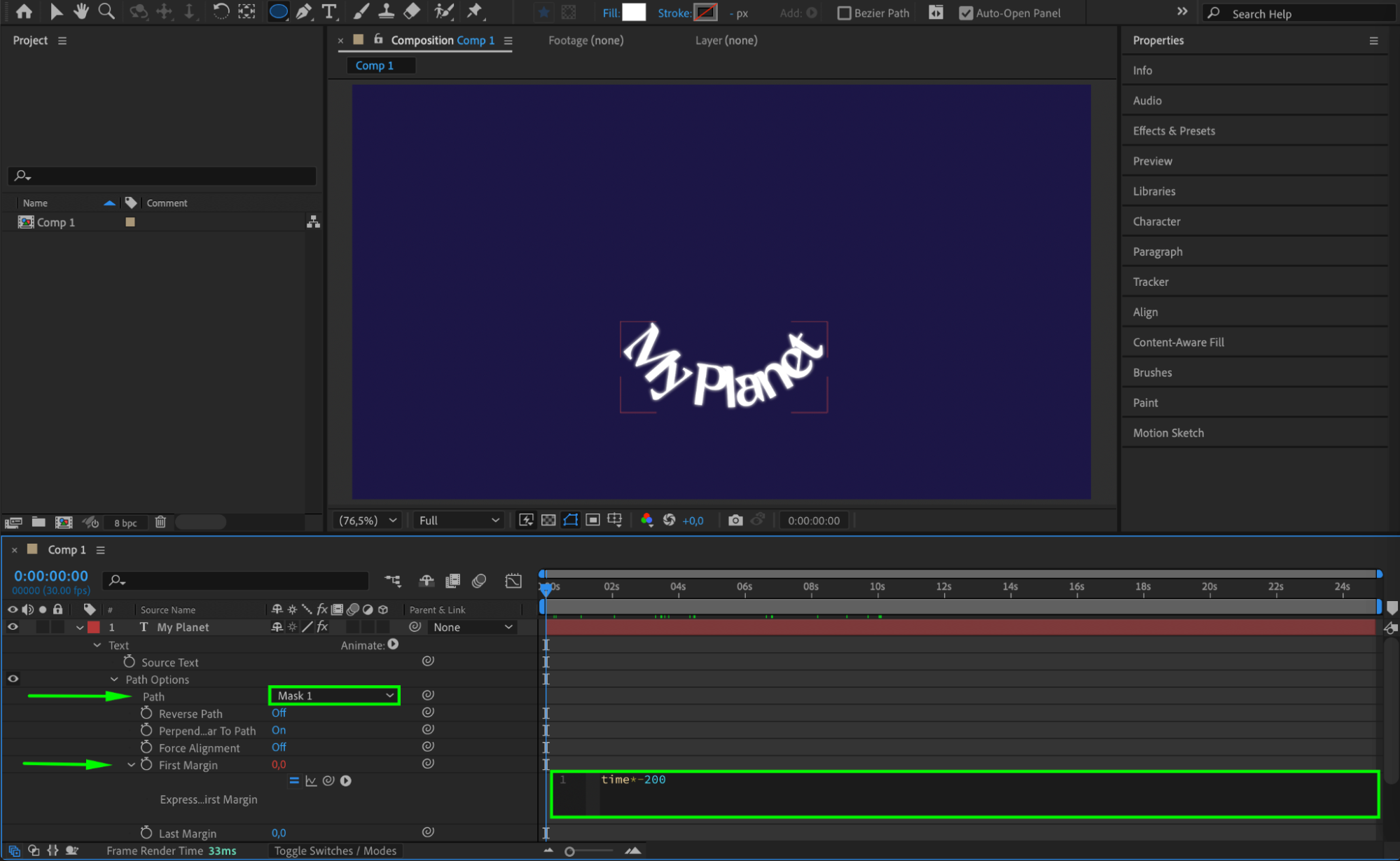This screenshot has width=1400, height=861.
Task: Uncheck the Auto-Open Panel checkbox
Action: pos(965,13)
